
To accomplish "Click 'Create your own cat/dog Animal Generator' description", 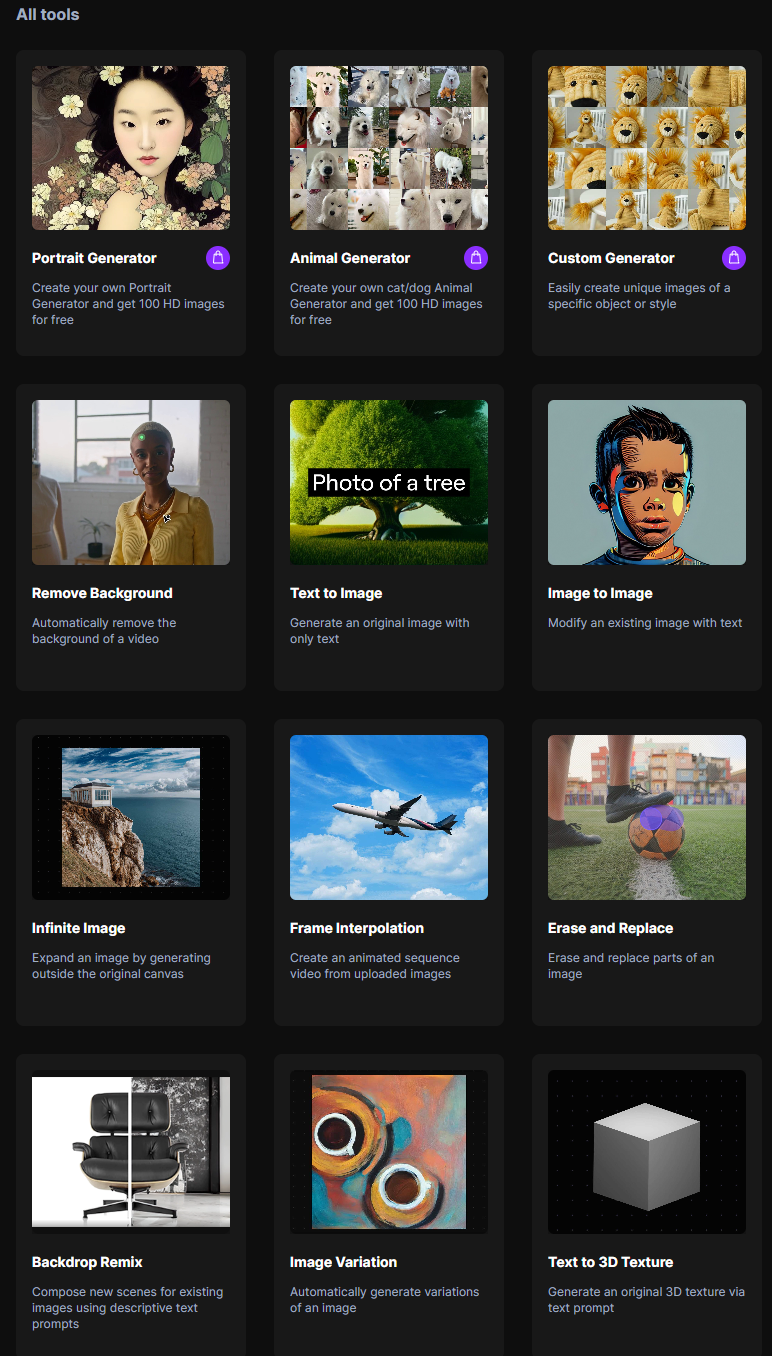I will 386,304.
